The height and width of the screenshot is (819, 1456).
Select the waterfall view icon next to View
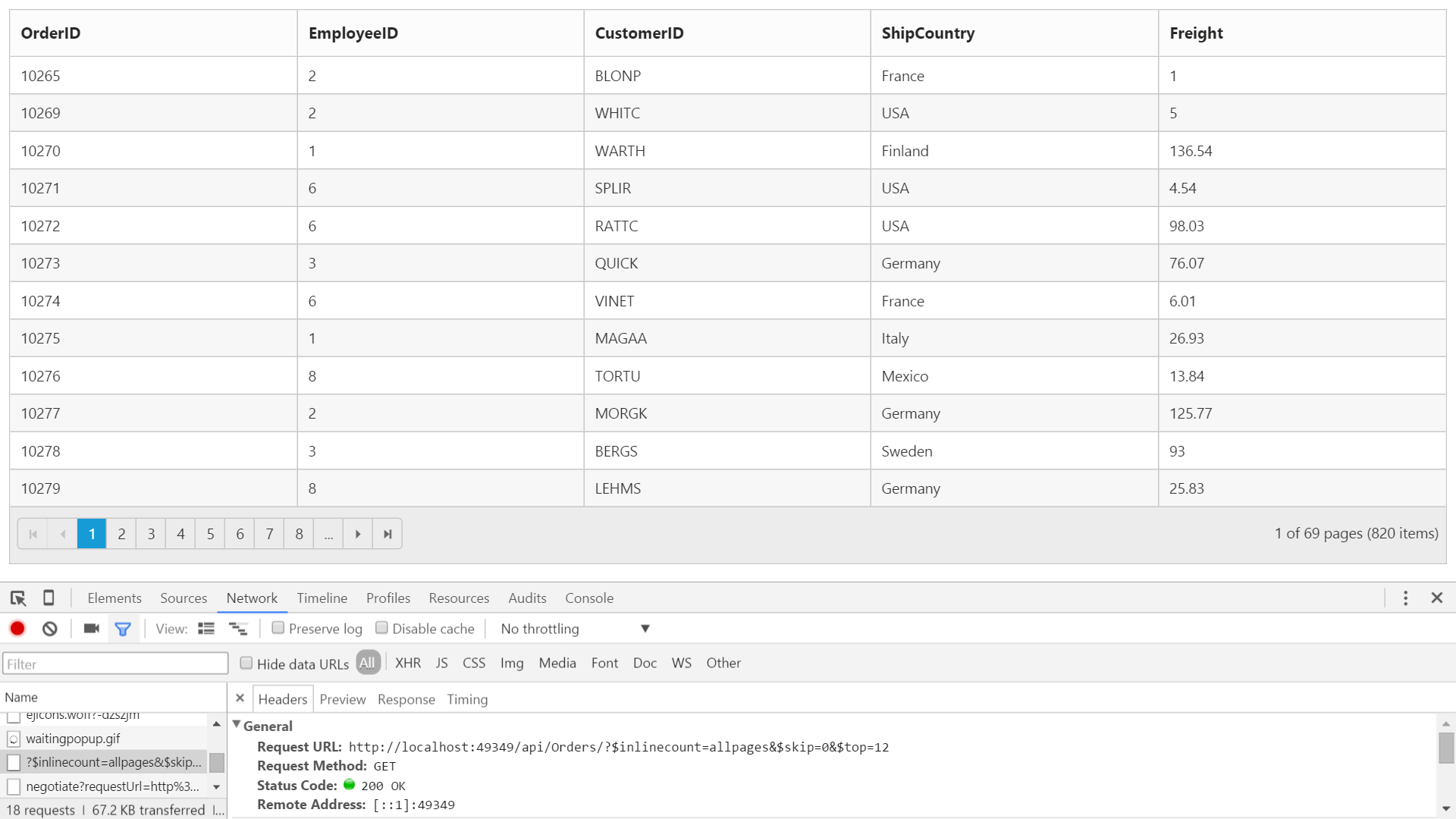click(x=238, y=628)
